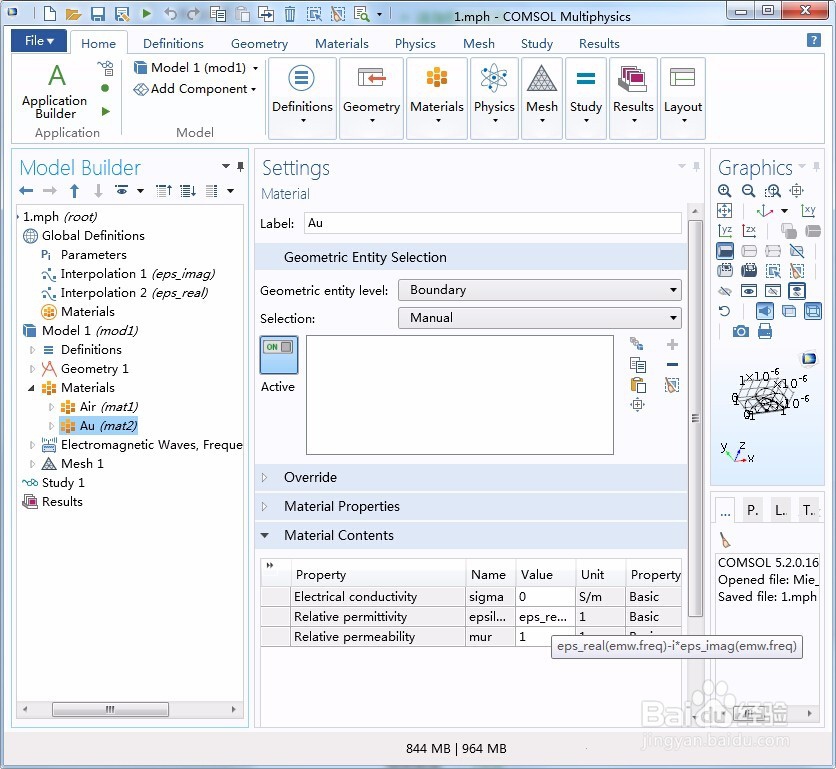Click the Relative permittivity value cell

[x=545, y=617]
